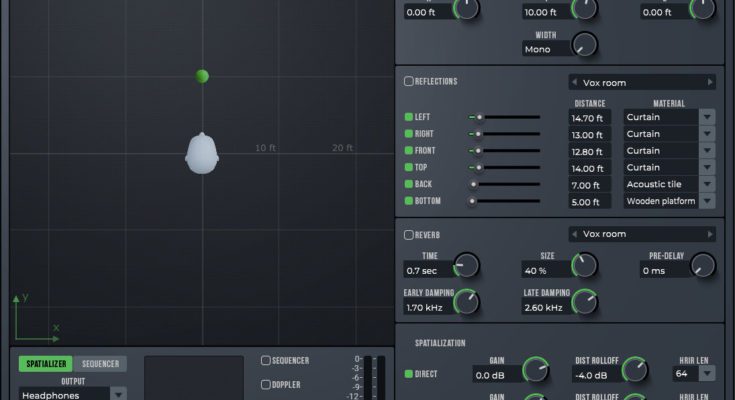735x400 pixels.
Task: Click the listener head icon
Action: tap(202, 154)
